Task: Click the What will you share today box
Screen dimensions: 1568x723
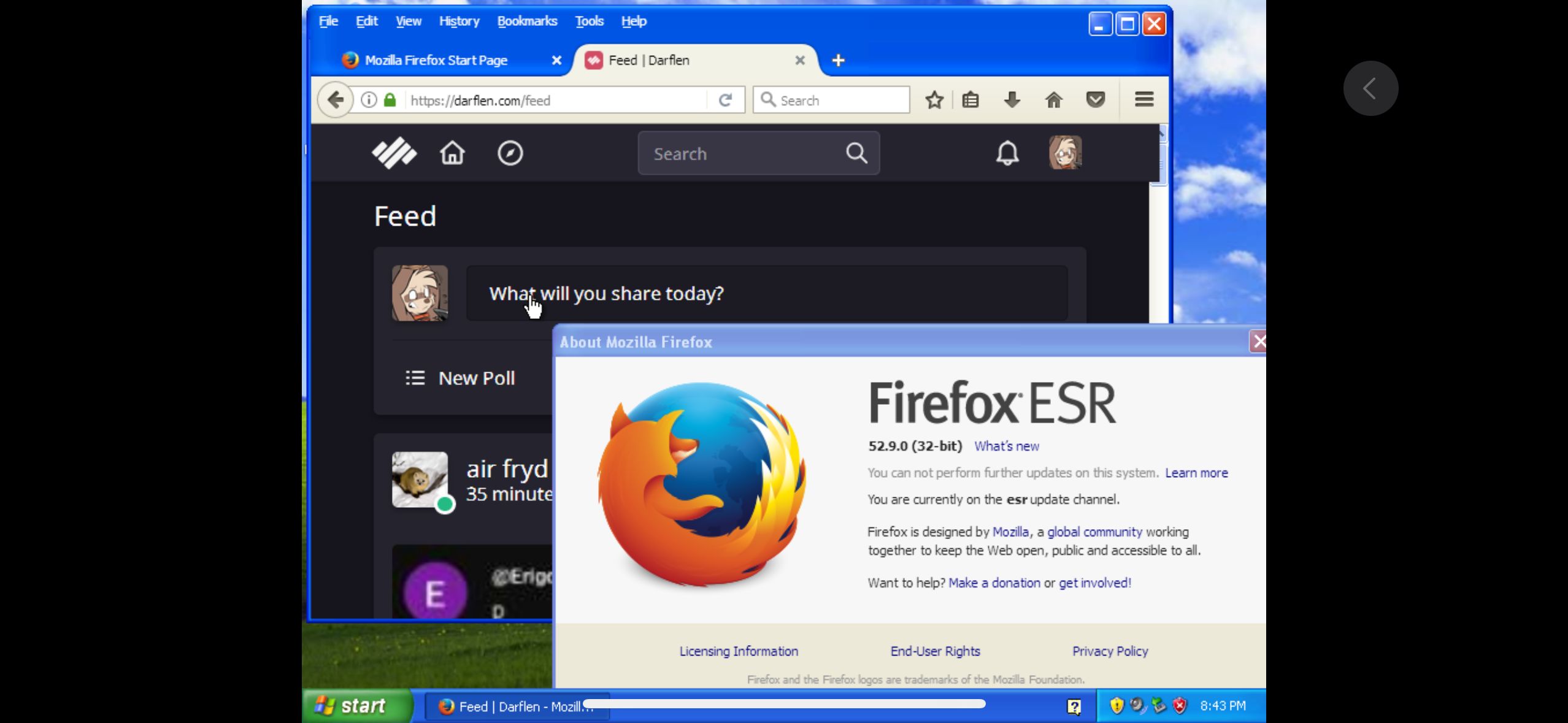Action: [767, 293]
